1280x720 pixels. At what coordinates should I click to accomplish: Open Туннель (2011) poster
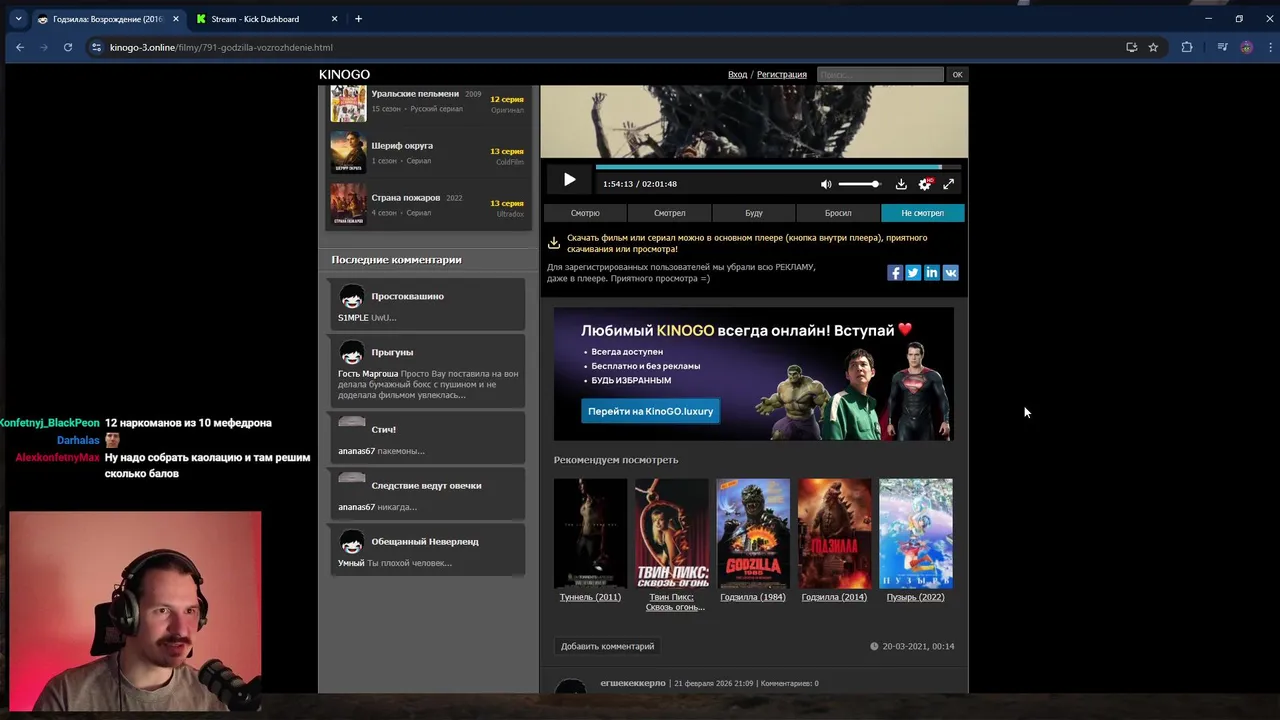[590, 533]
